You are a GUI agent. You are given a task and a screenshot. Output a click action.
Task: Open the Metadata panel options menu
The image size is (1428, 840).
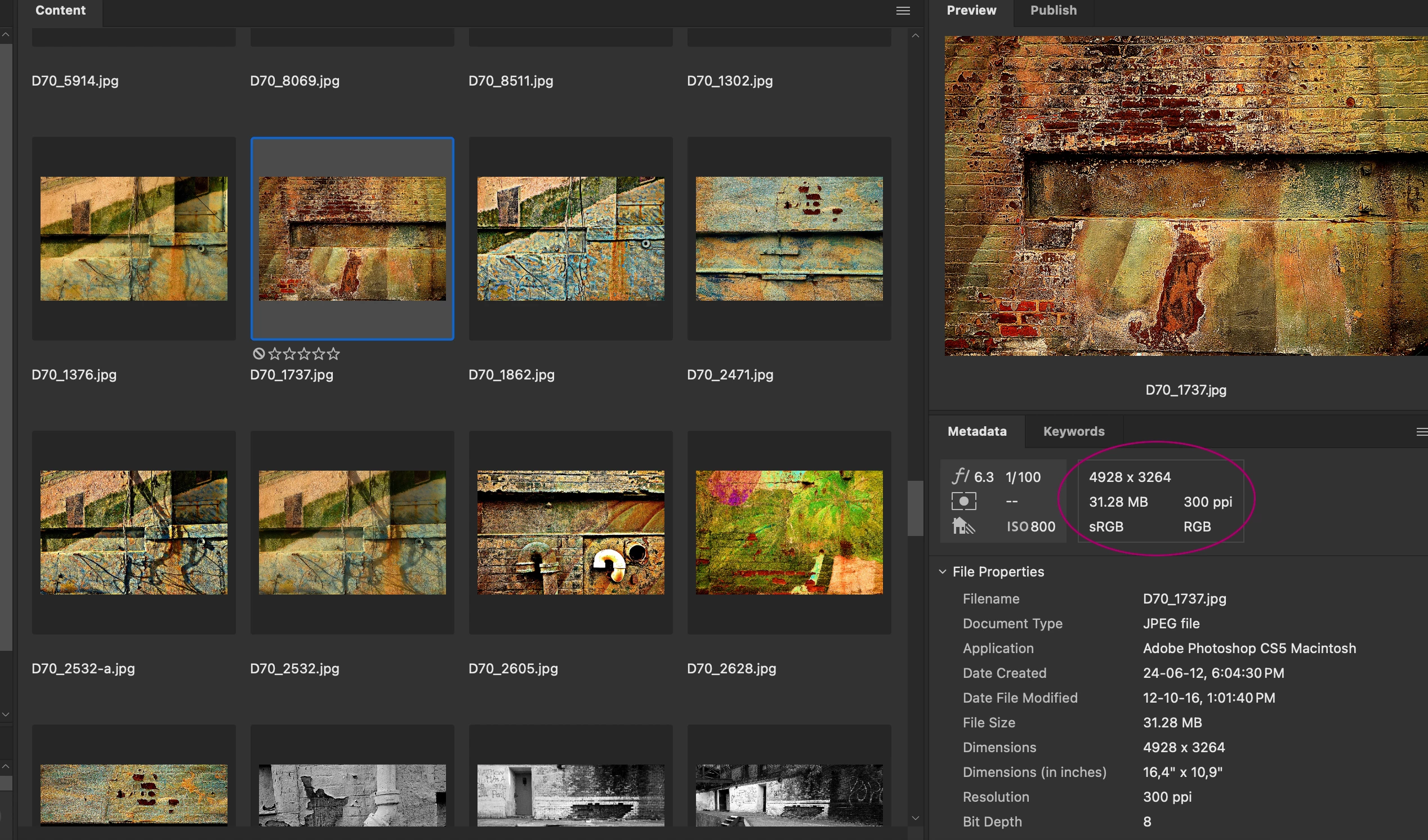click(x=1421, y=432)
